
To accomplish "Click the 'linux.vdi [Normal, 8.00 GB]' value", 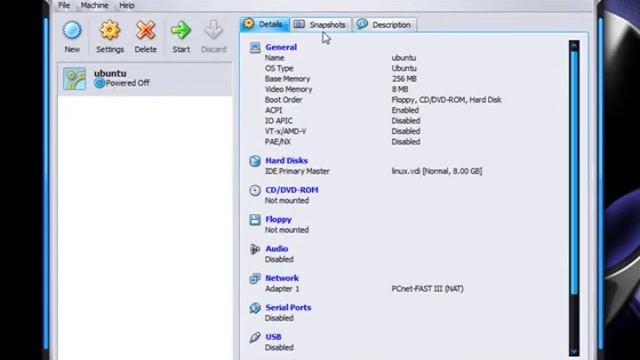I will click(437, 171).
